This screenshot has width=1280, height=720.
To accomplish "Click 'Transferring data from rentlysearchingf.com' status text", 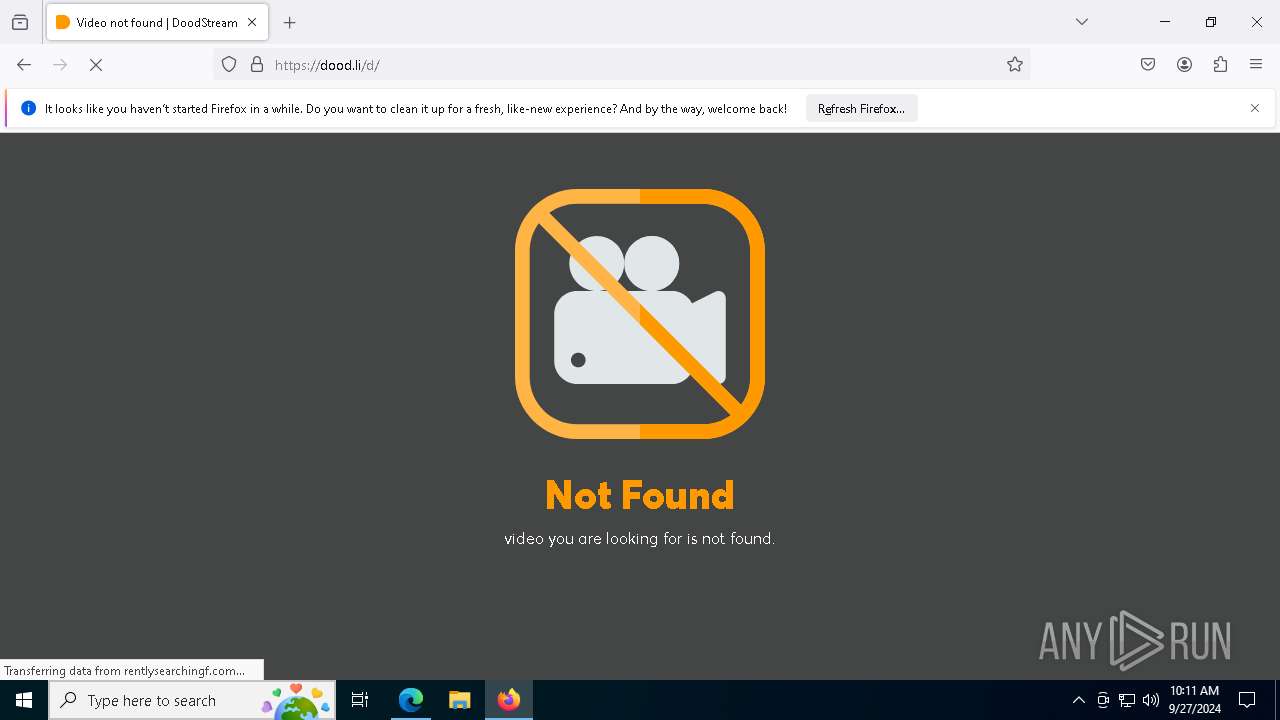I will click(125, 671).
